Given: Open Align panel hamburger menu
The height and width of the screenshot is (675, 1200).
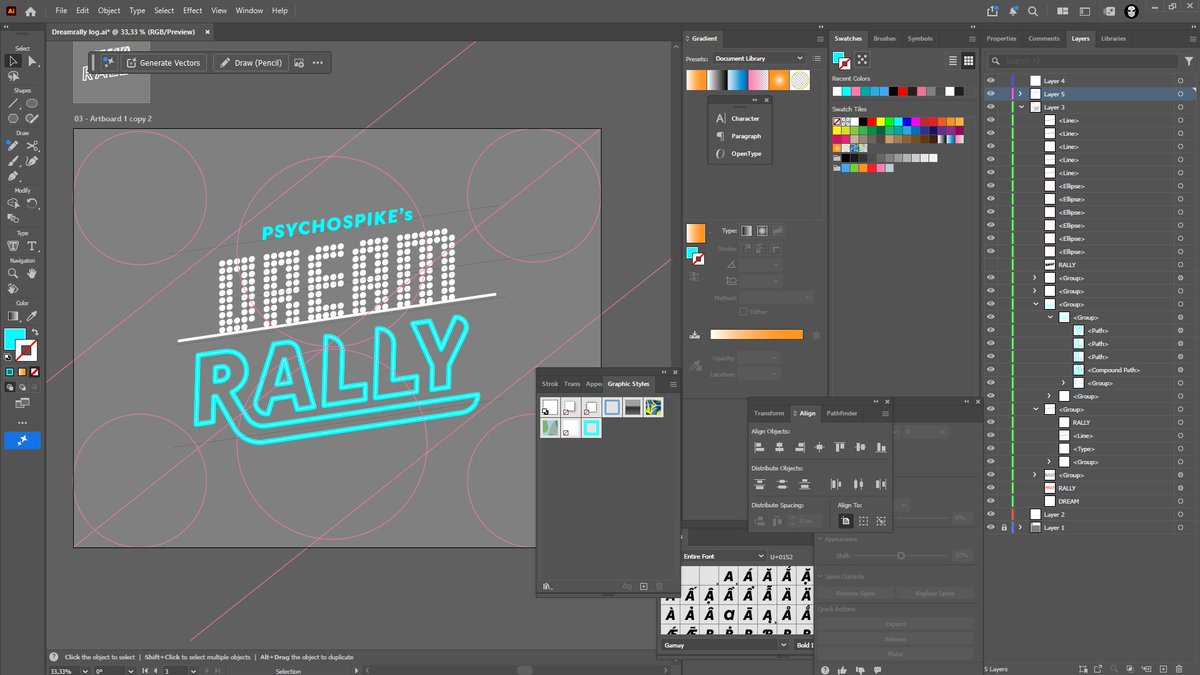Looking at the screenshot, I should point(885,413).
